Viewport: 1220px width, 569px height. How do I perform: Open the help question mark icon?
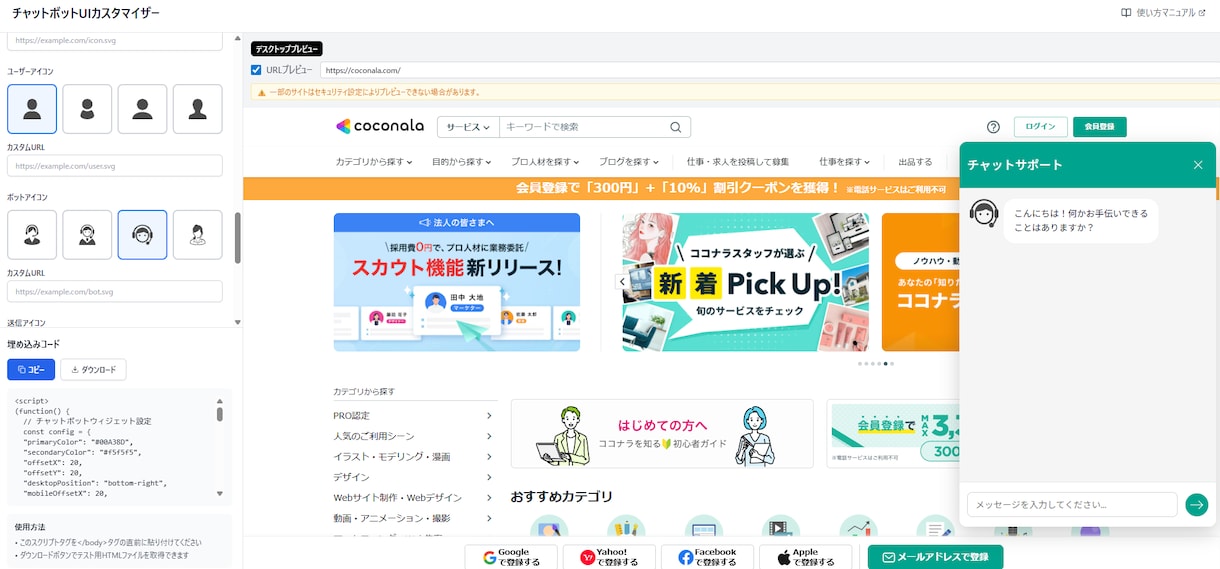pyautogui.click(x=993, y=127)
